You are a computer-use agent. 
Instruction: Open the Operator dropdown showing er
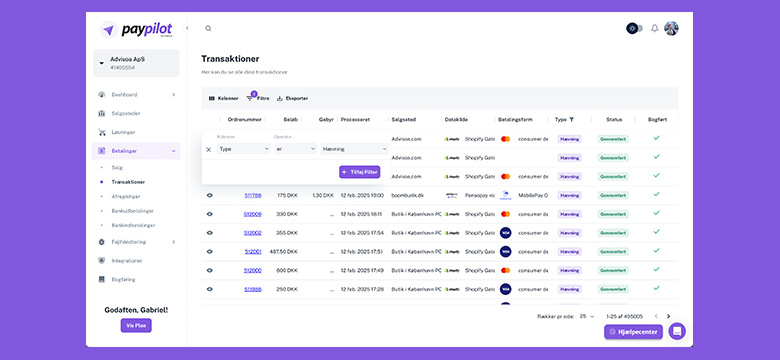(x=295, y=149)
